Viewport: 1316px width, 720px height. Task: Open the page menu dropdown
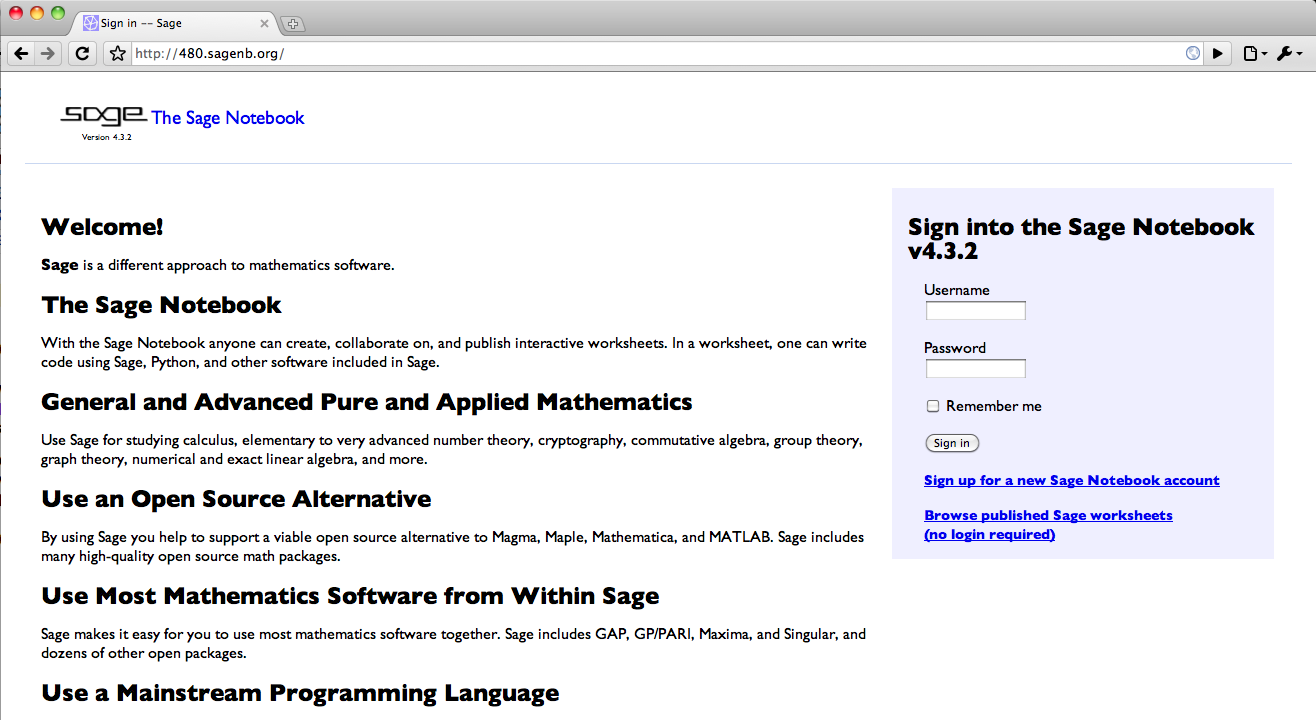pos(1255,54)
